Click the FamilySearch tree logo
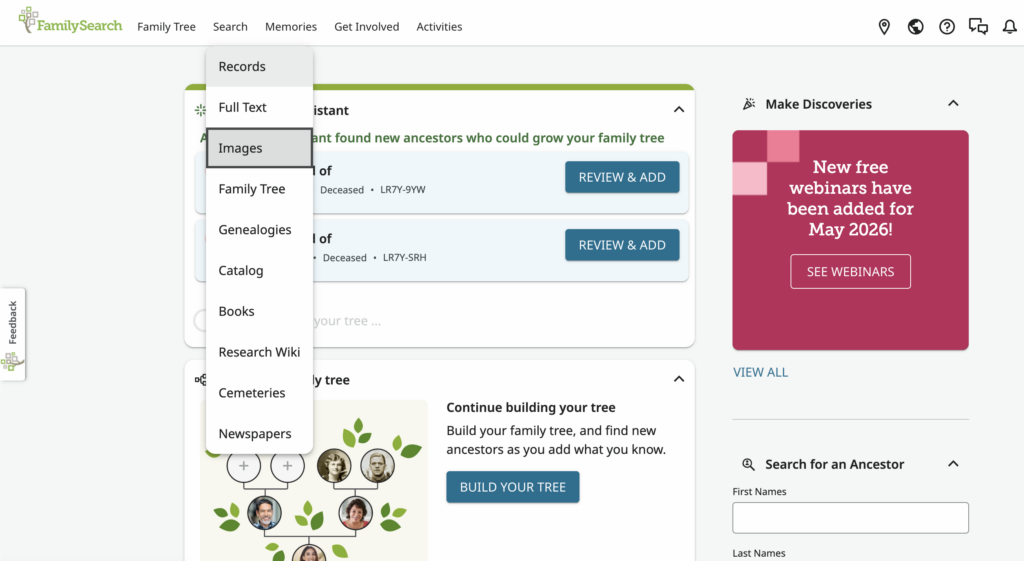 (70, 22)
